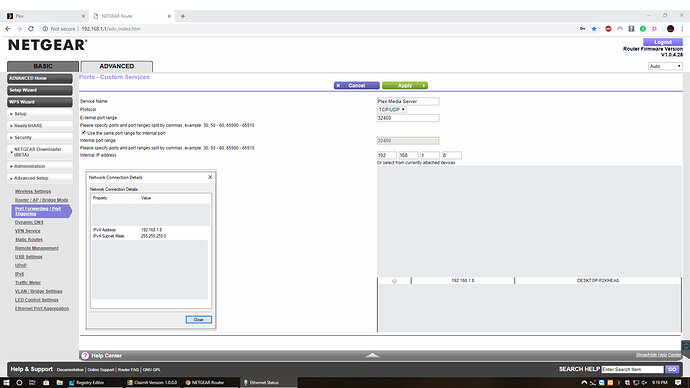
Task: Focus the External port range field
Action: tap(408, 118)
